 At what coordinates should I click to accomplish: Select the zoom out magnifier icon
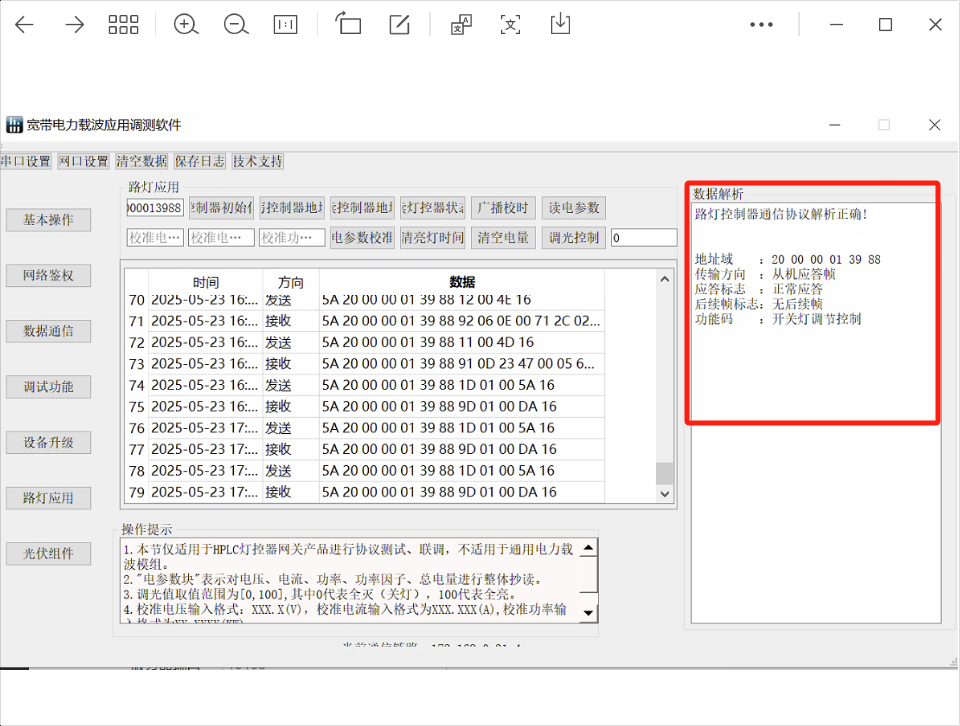pyautogui.click(x=236, y=24)
